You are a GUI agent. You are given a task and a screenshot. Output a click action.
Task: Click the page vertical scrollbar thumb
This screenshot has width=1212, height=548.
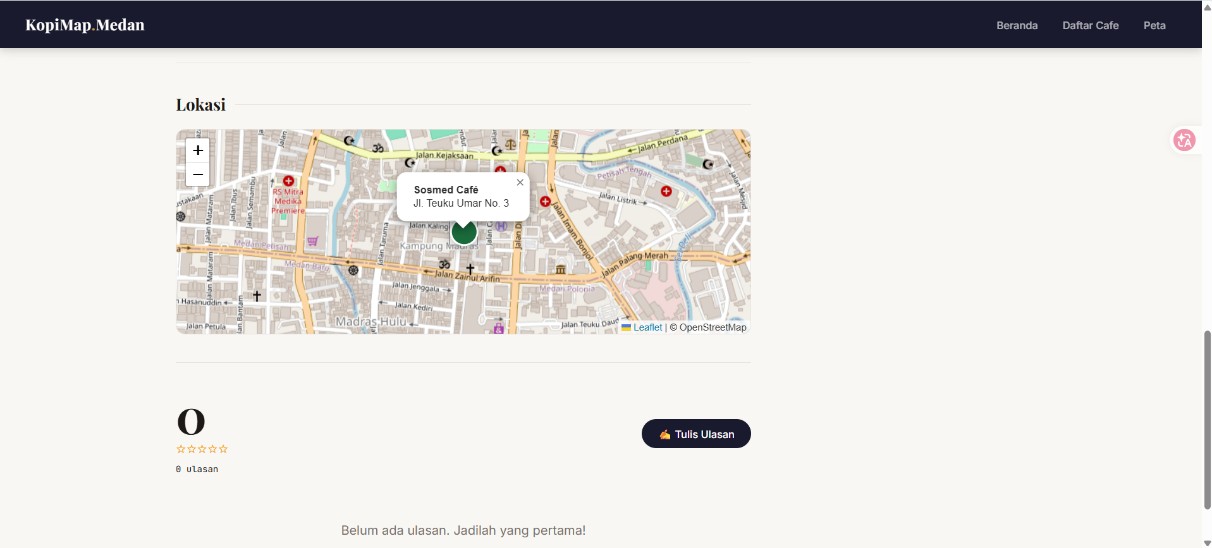[1206, 420]
